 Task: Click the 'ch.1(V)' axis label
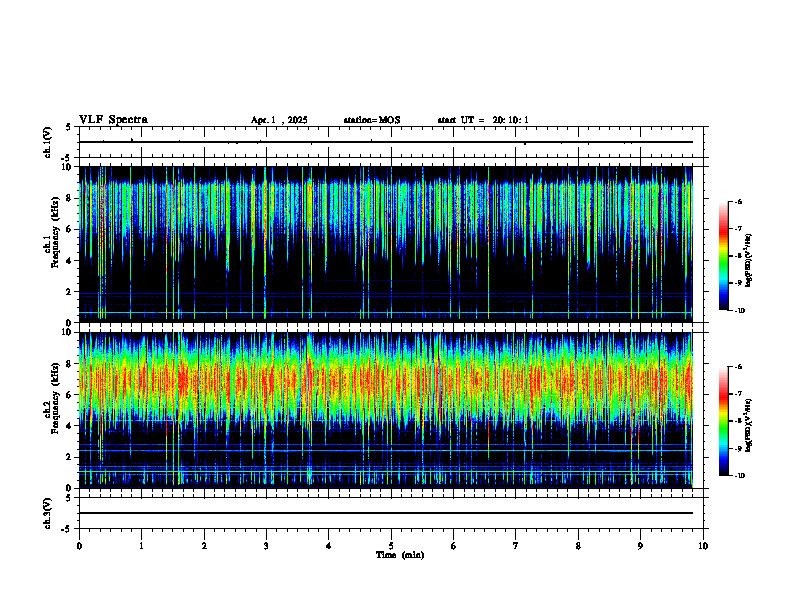tap(48, 142)
